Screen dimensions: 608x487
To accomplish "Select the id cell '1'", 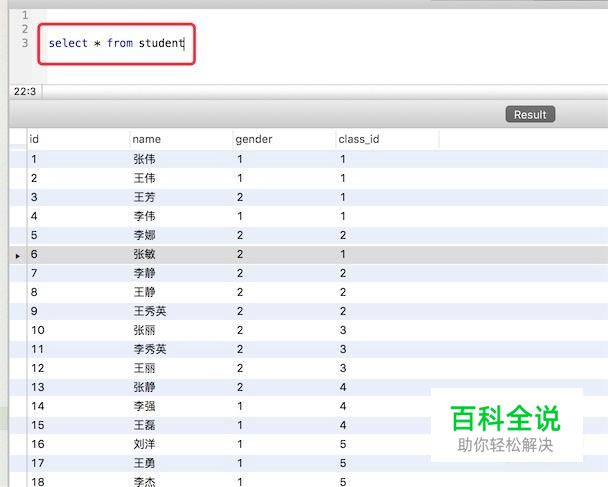I will click(34, 159).
